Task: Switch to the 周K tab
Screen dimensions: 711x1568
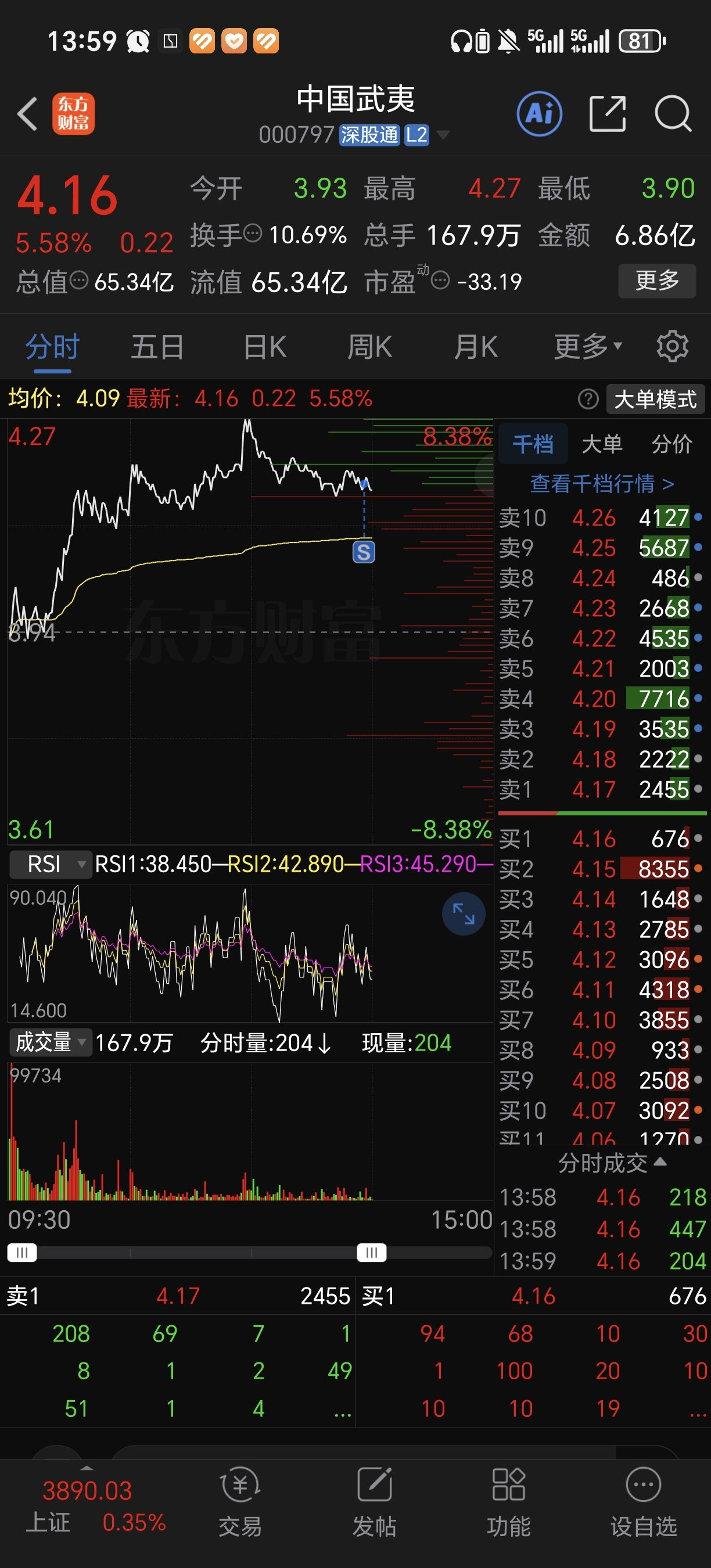Action: [369, 346]
